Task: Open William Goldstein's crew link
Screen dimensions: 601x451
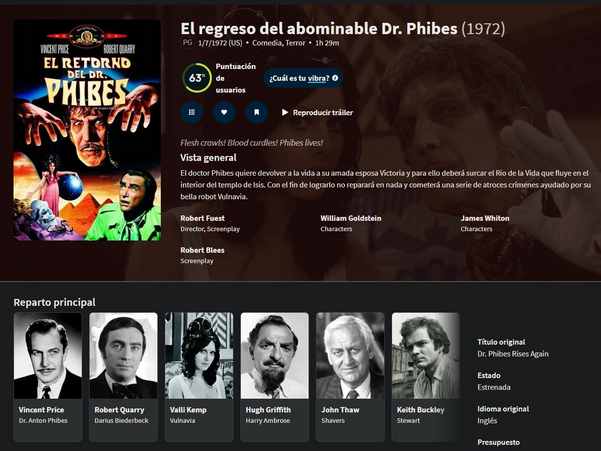Action: pyautogui.click(x=351, y=218)
